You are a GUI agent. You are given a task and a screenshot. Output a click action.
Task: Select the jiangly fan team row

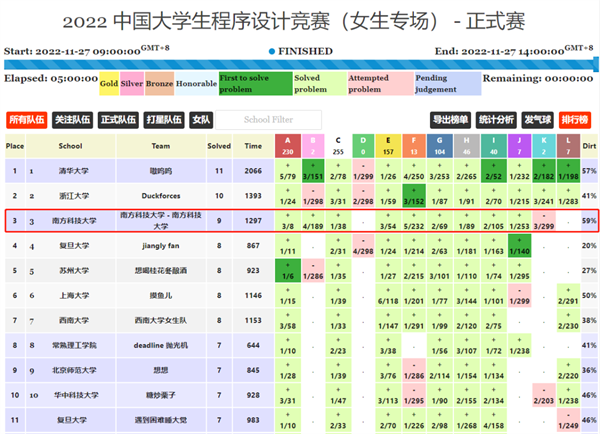coord(160,246)
